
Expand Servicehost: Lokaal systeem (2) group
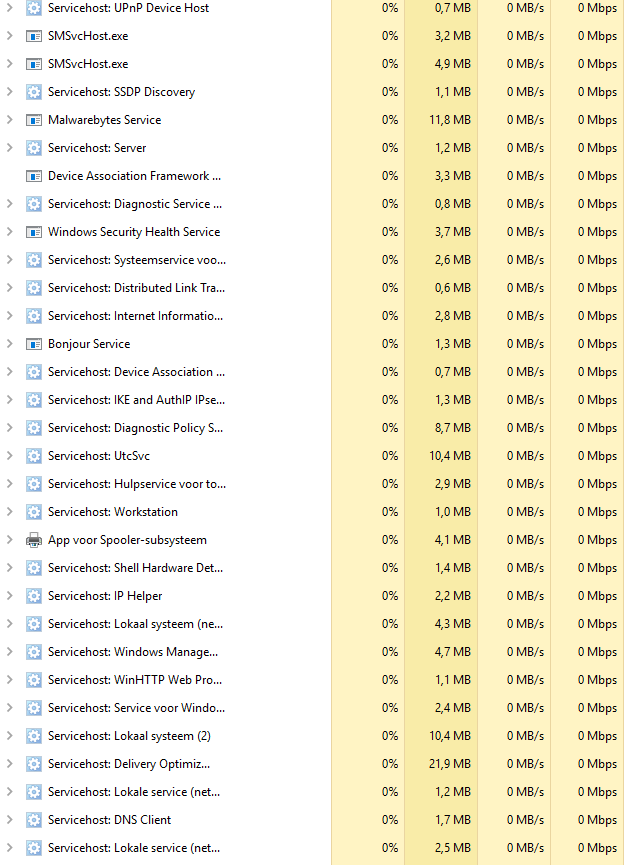[x=9, y=736]
